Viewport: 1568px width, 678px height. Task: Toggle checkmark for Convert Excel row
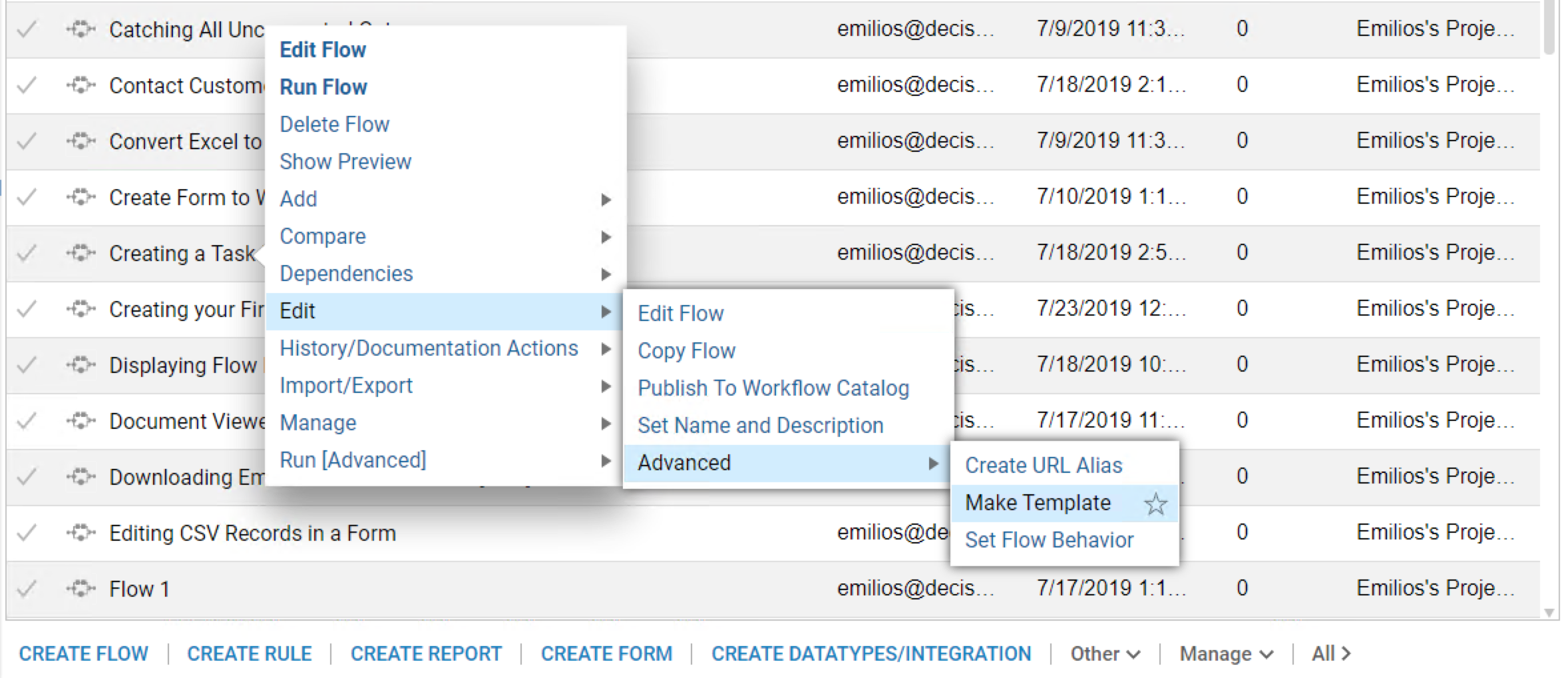(x=27, y=141)
